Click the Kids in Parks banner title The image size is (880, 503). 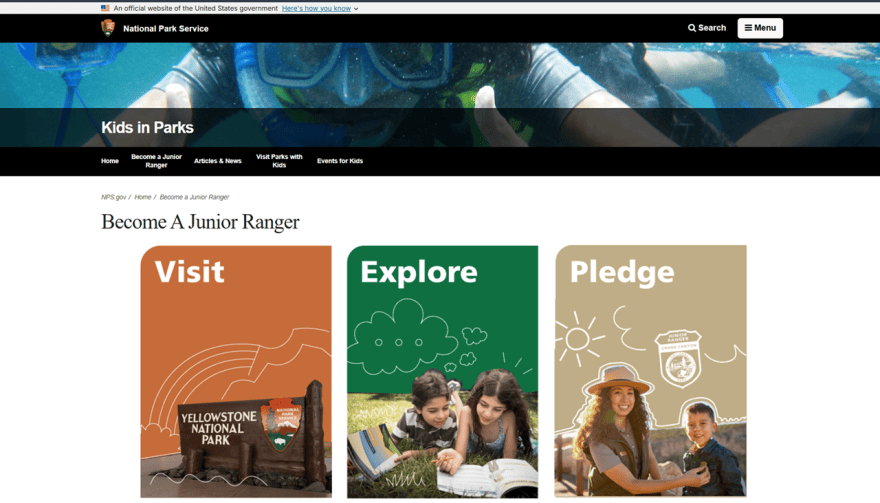coord(147,127)
